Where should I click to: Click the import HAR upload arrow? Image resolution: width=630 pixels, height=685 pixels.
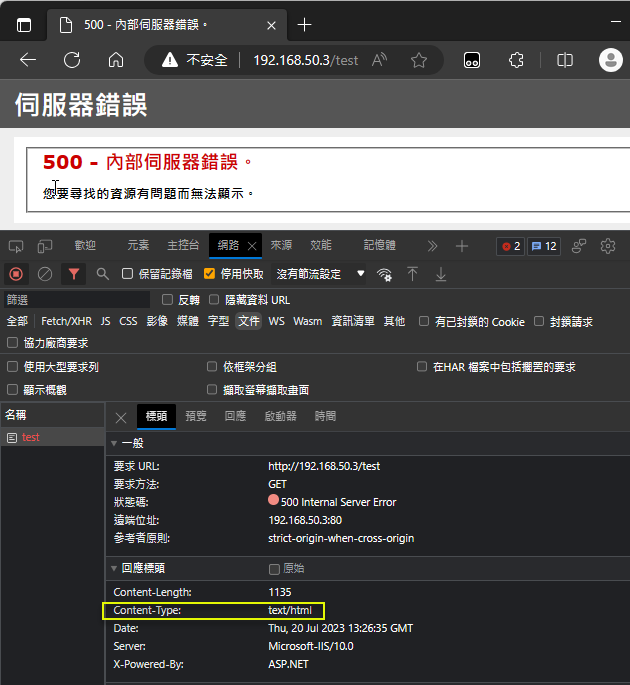412,273
